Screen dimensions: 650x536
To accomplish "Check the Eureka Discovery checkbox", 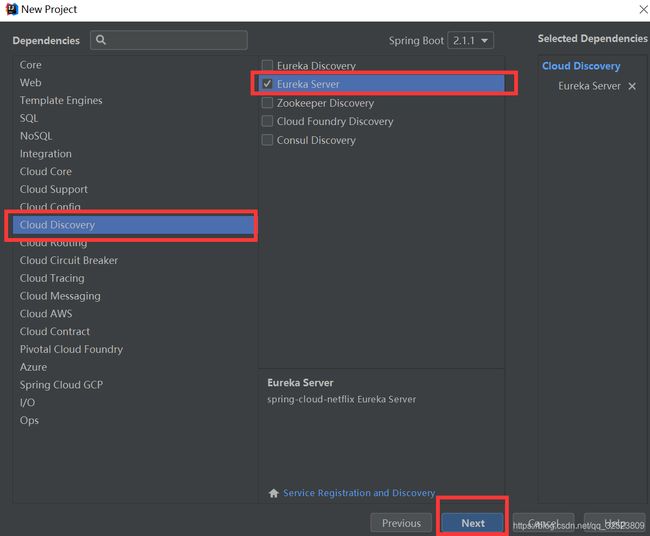I will (x=267, y=65).
